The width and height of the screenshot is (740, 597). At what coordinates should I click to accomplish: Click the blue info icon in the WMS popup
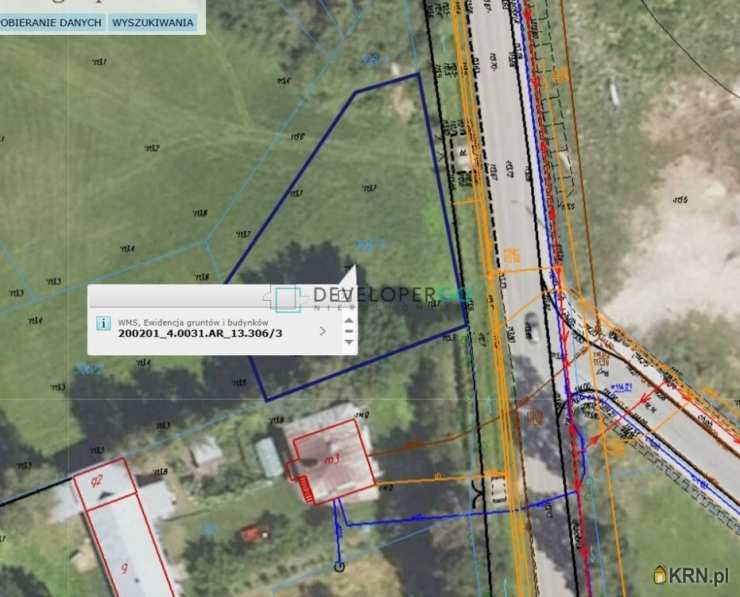point(102,323)
